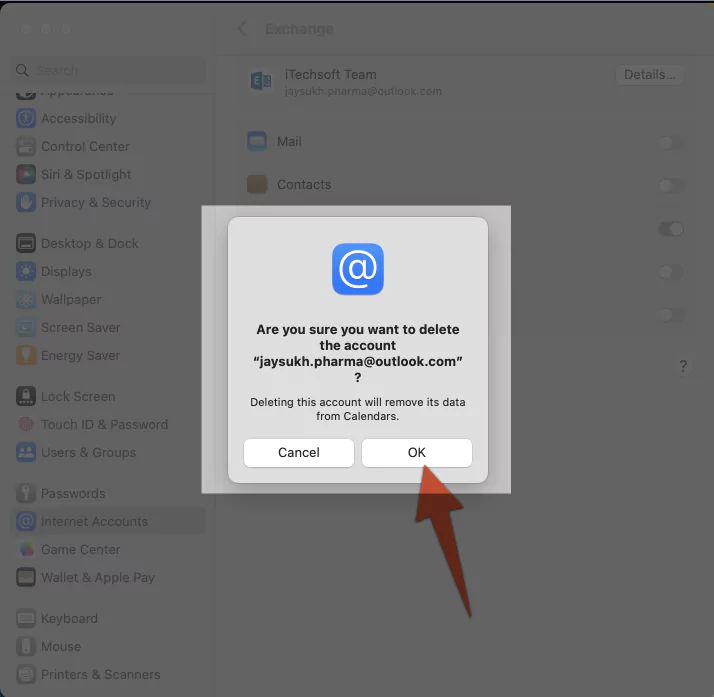Click the Mouse sidebar icon
The width and height of the screenshot is (714, 697).
(26, 646)
